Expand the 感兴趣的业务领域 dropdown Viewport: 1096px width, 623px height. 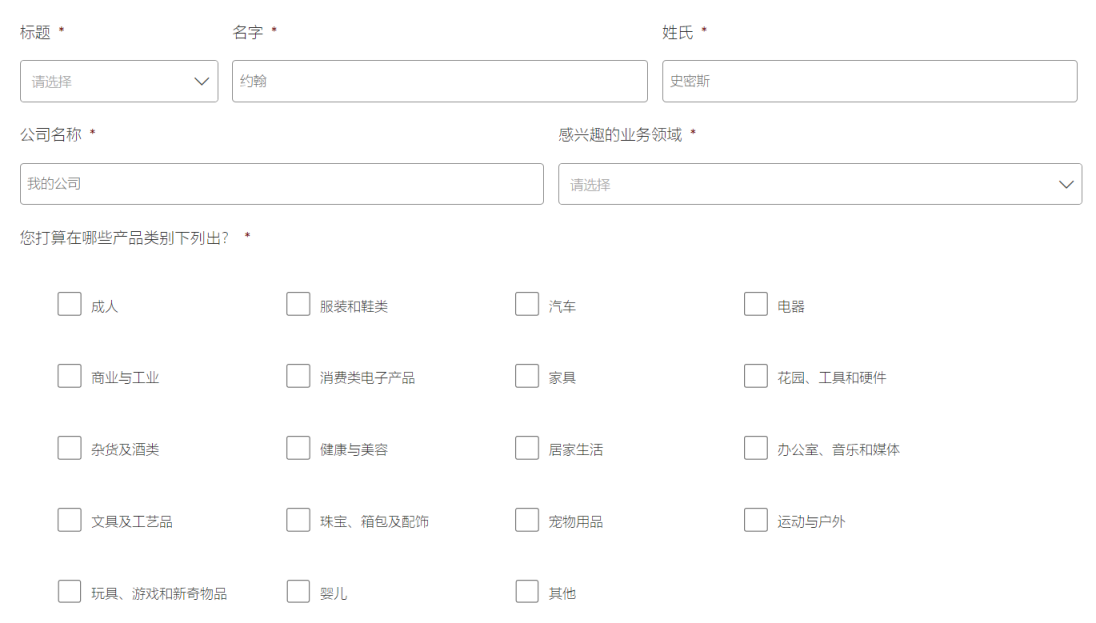tap(819, 184)
